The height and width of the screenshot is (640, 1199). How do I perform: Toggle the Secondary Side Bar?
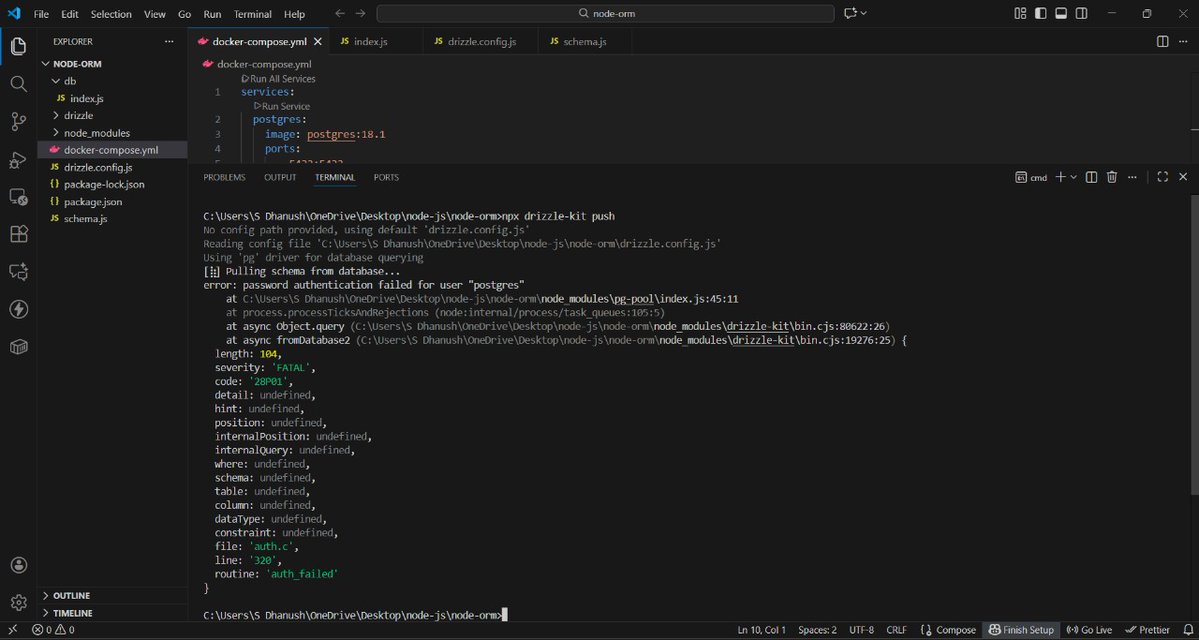pyautogui.click(x=1082, y=14)
